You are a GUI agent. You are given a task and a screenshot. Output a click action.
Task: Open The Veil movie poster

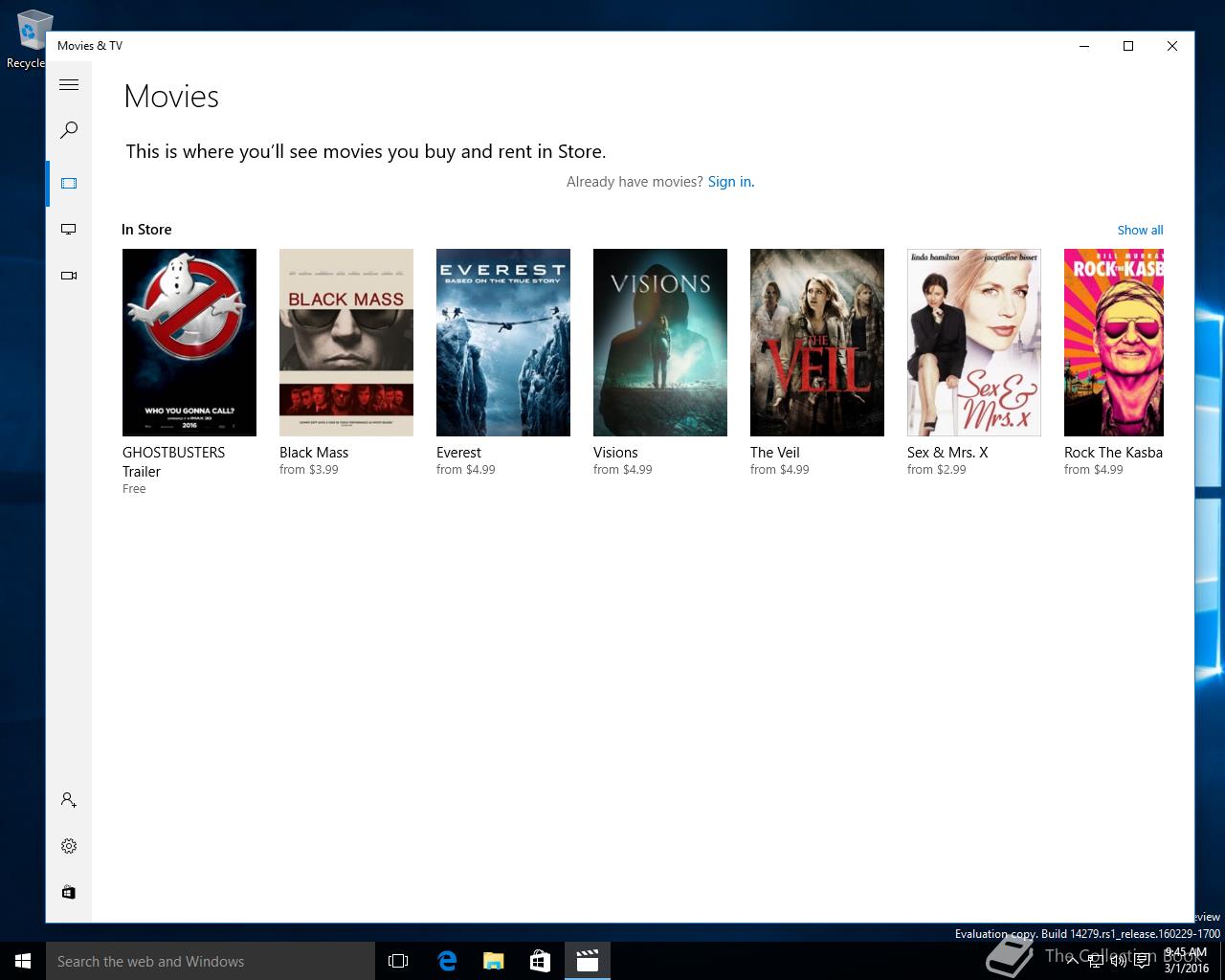point(817,343)
